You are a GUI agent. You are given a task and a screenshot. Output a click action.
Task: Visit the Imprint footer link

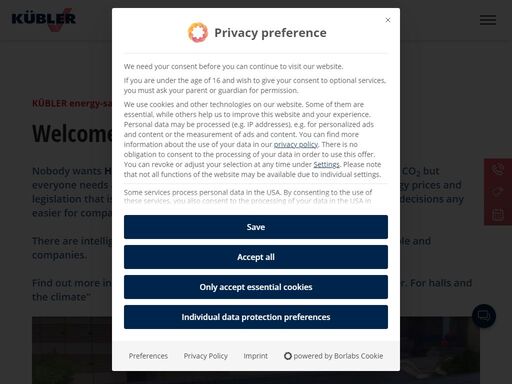(x=256, y=356)
